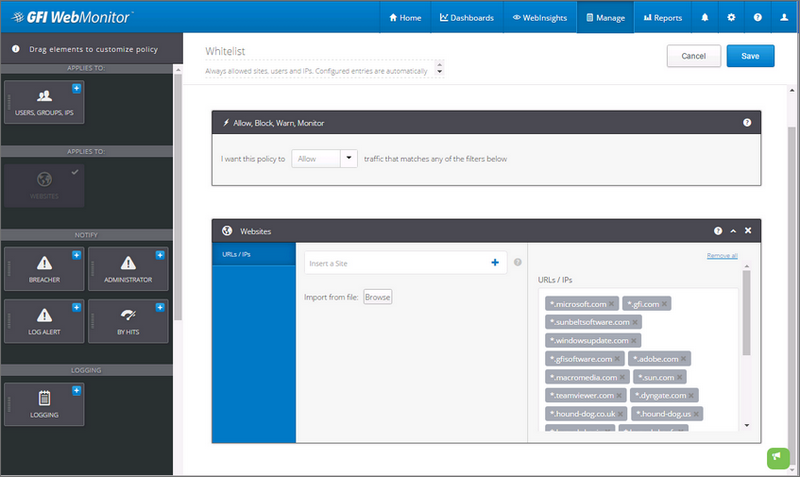Add the Breacher notify element
Image resolution: width=800 pixels, height=477 pixels.
pos(77,255)
